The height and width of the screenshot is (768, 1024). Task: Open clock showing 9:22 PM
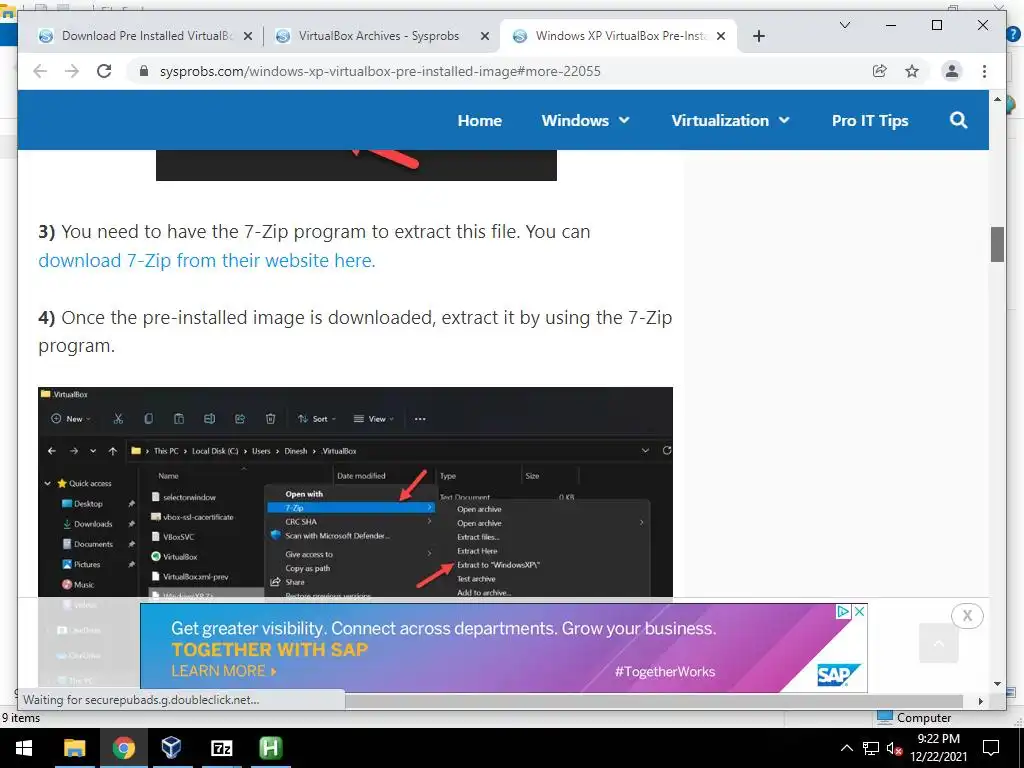coord(938,748)
